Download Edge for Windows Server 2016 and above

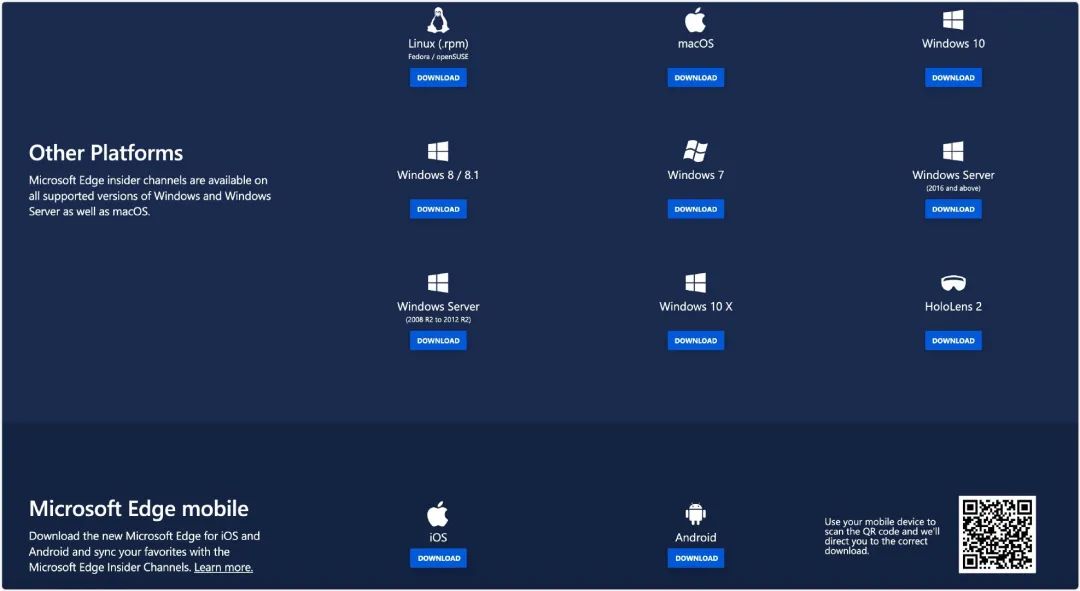coord(953,209)
